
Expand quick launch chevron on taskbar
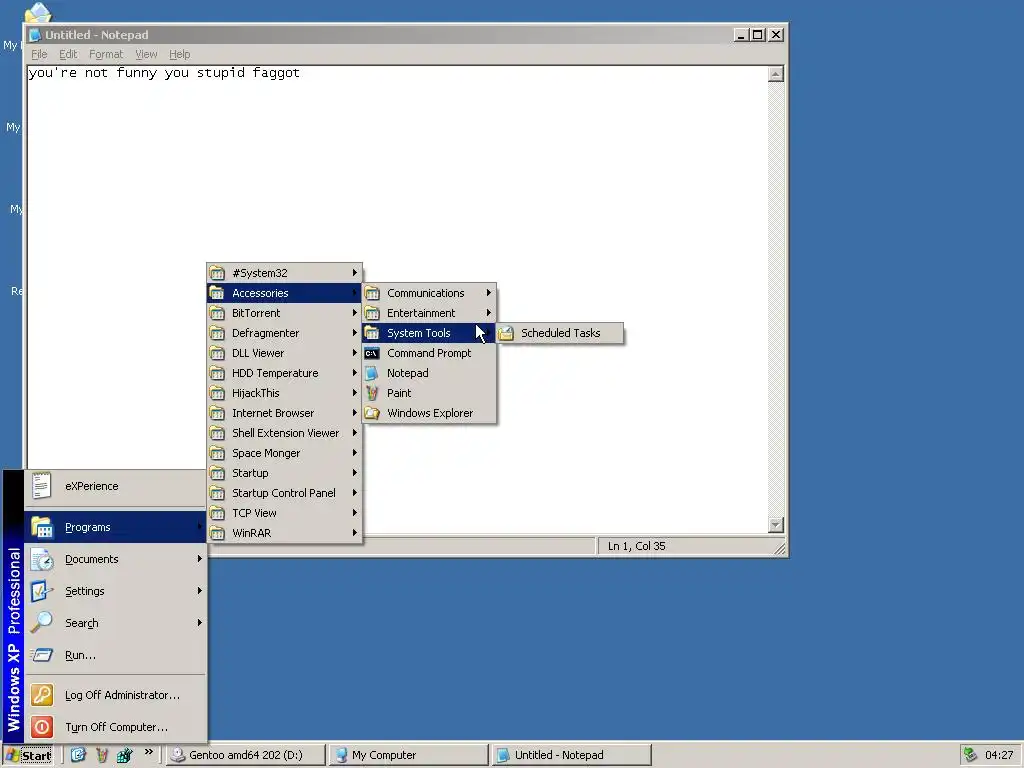coord(149,752)
